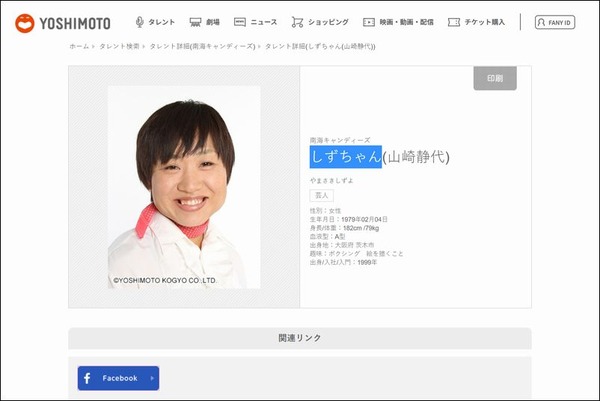Click the 出身/入社/入門 1999年 line
The image size is (600, 401).
coord(344,262)
